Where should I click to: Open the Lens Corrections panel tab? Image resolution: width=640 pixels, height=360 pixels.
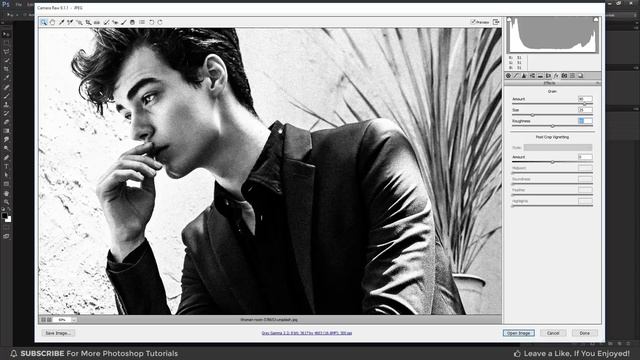coord(548,76)
